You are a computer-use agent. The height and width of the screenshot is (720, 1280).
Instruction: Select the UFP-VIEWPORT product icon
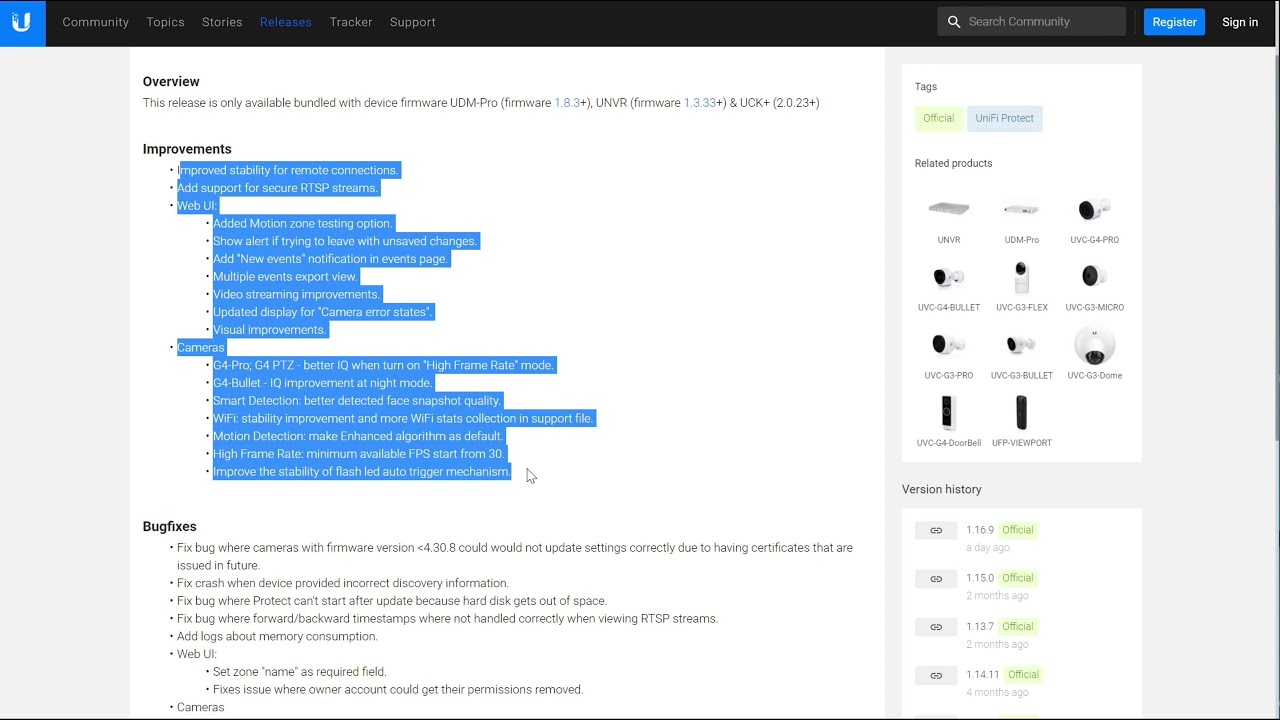1022,412
